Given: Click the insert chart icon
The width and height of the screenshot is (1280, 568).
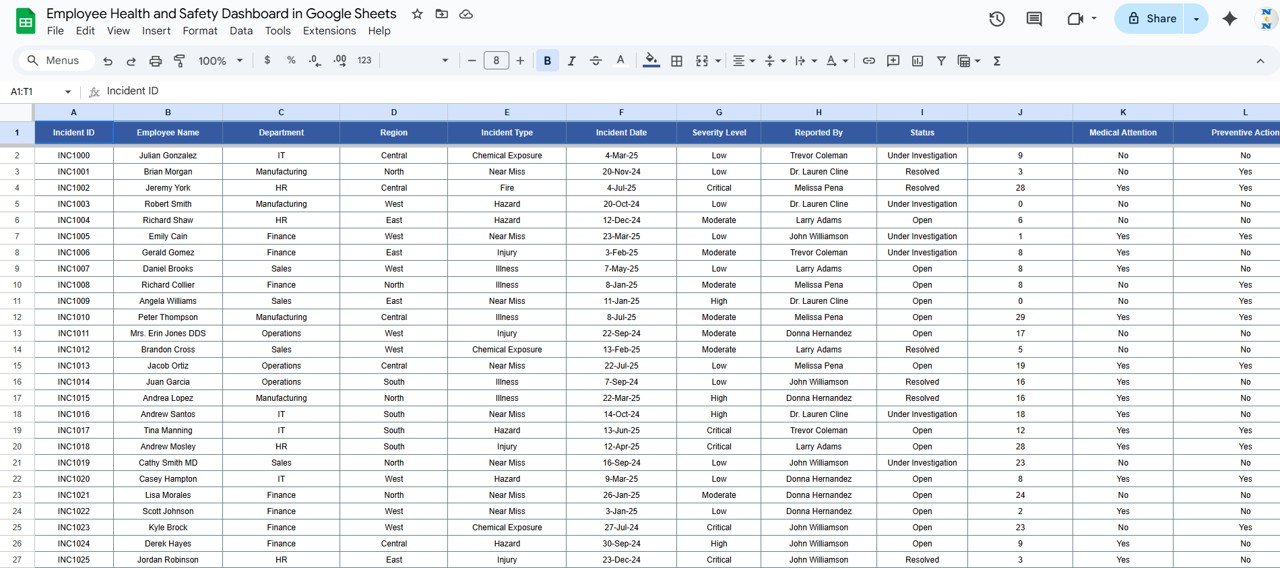Looking at the screenshot, I should [x=917, y=61].
